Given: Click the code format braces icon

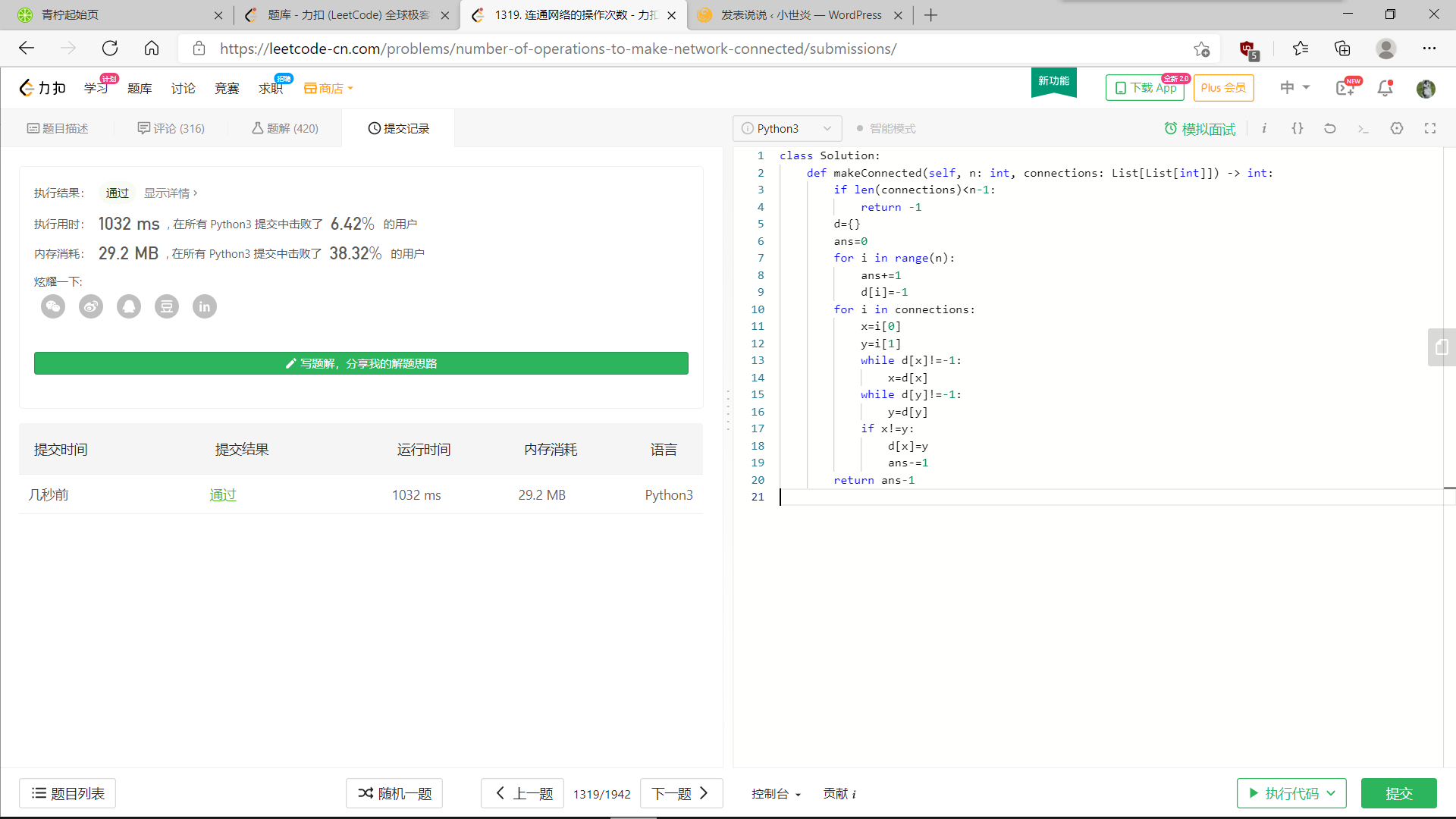Looking at the screenshot, I should [x=1298, y=128].
